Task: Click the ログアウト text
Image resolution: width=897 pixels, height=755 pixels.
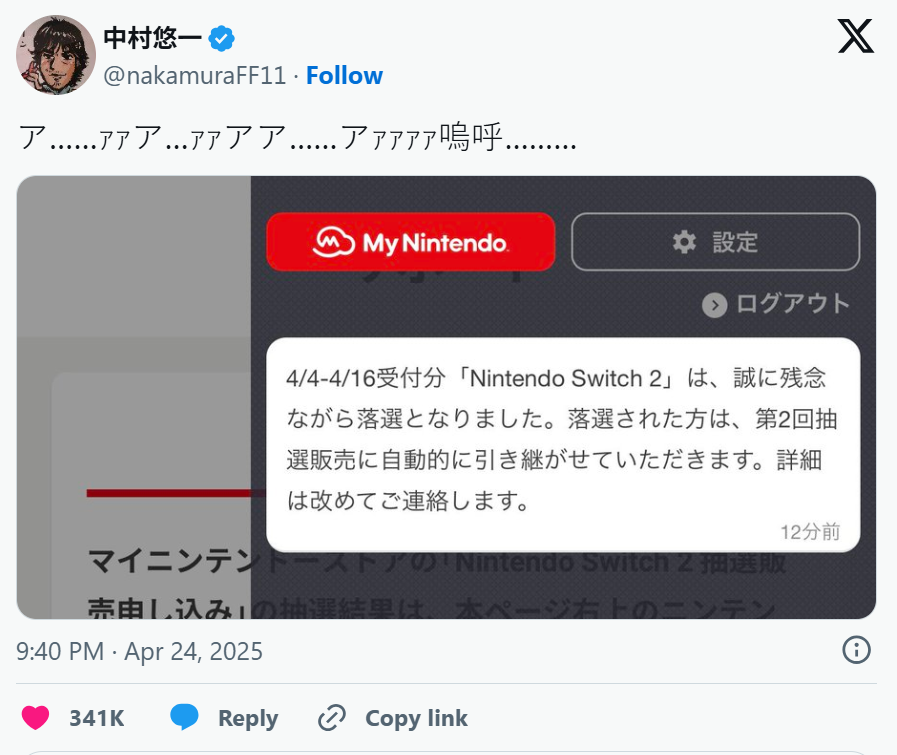Action: coord(792,304)
